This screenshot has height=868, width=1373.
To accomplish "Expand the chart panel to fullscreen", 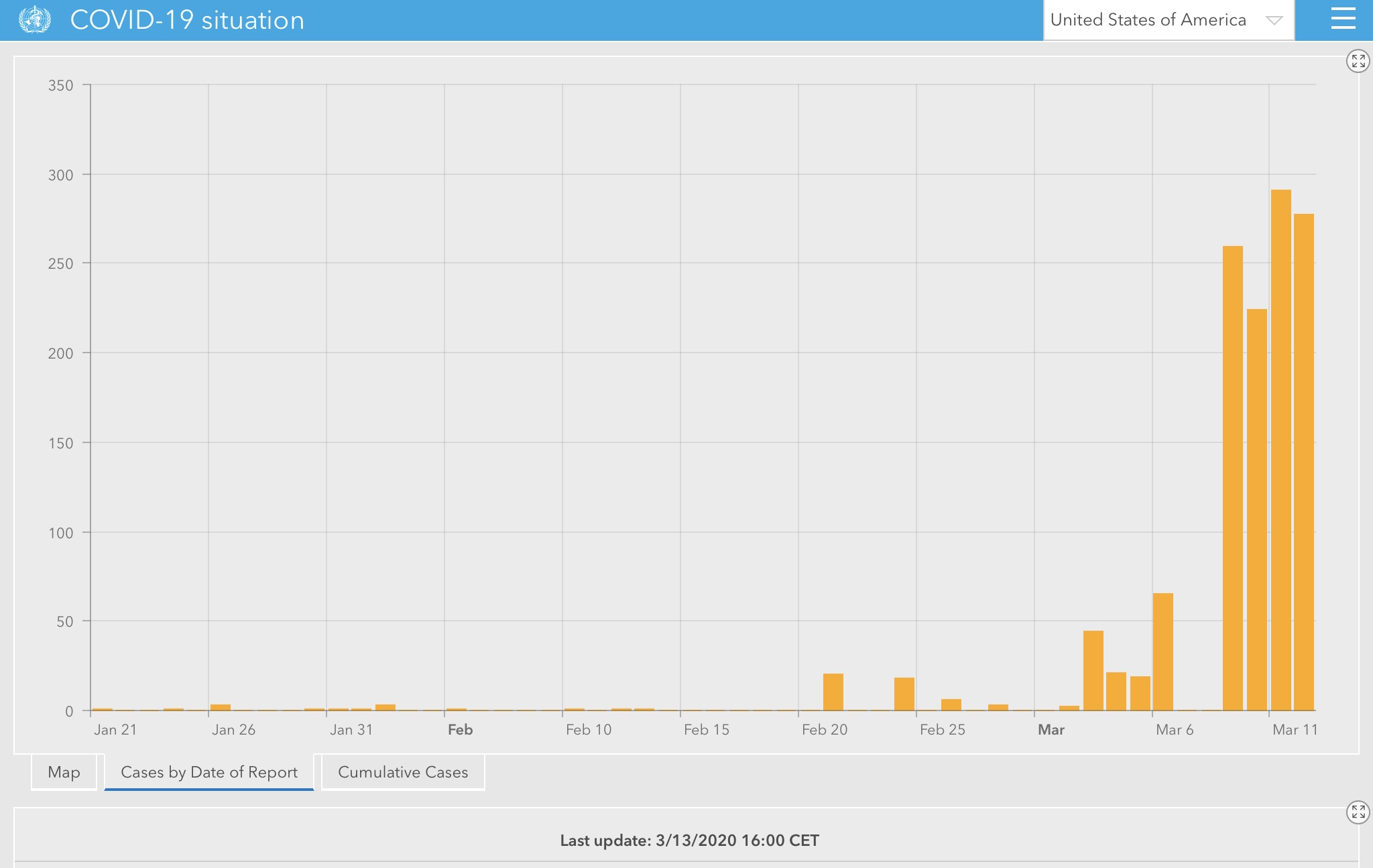I will click(x=1358, y=62).
